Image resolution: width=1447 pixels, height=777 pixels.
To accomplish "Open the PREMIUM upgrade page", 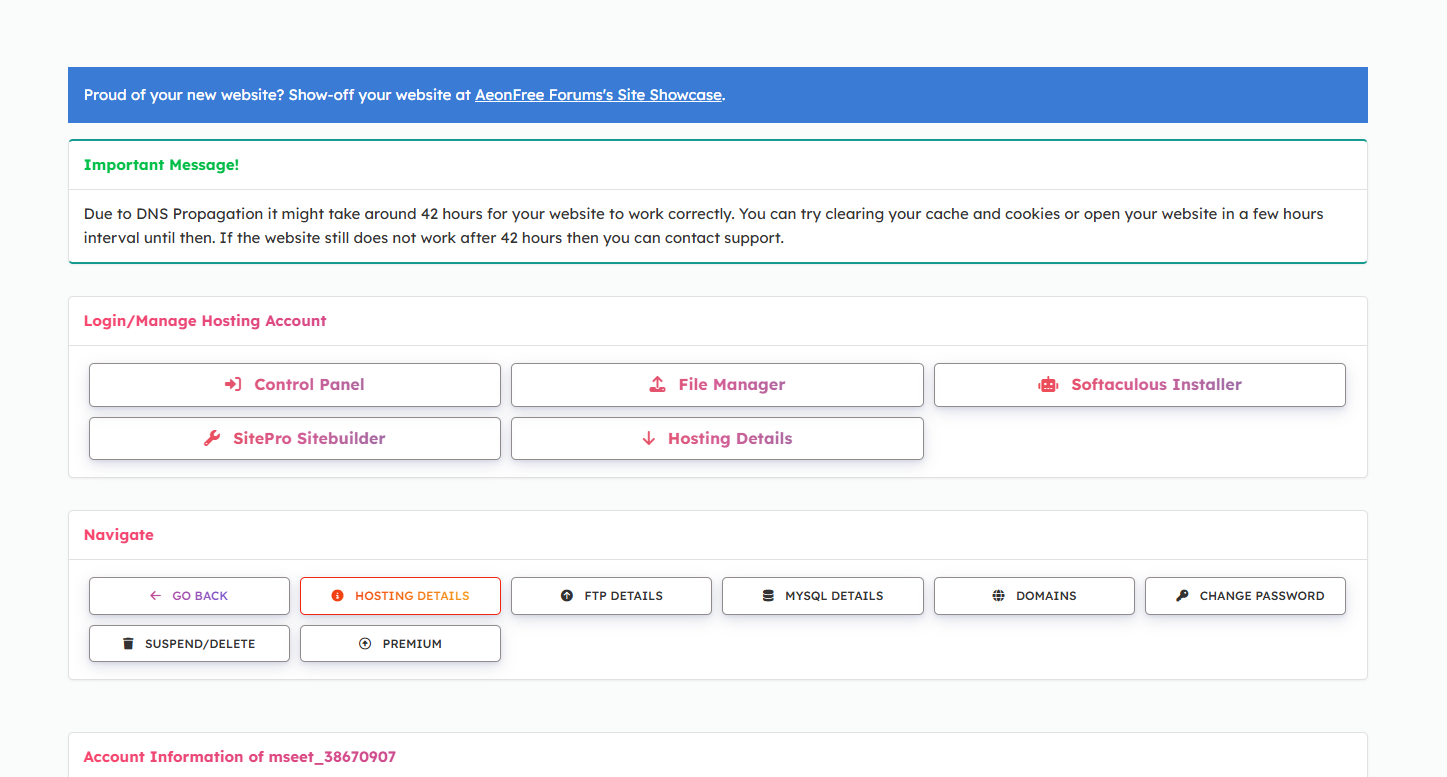I will pos(400,644).
